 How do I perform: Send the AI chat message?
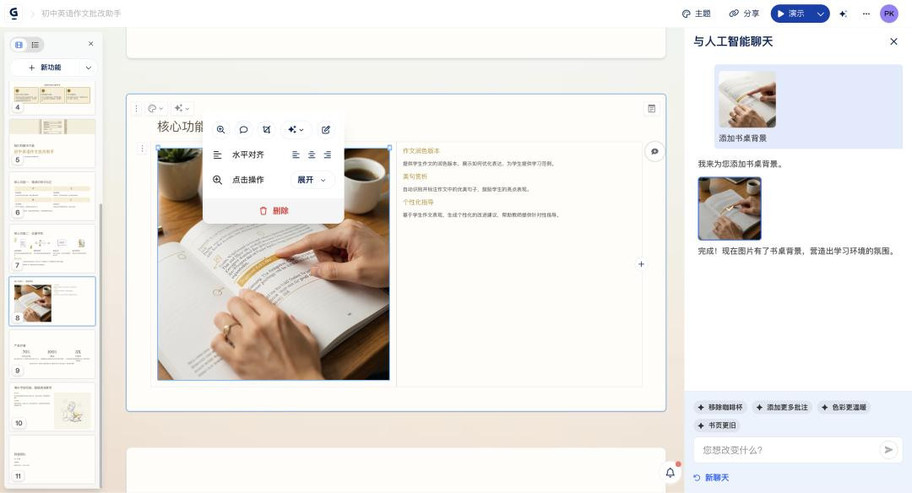[x=888, y=450]
